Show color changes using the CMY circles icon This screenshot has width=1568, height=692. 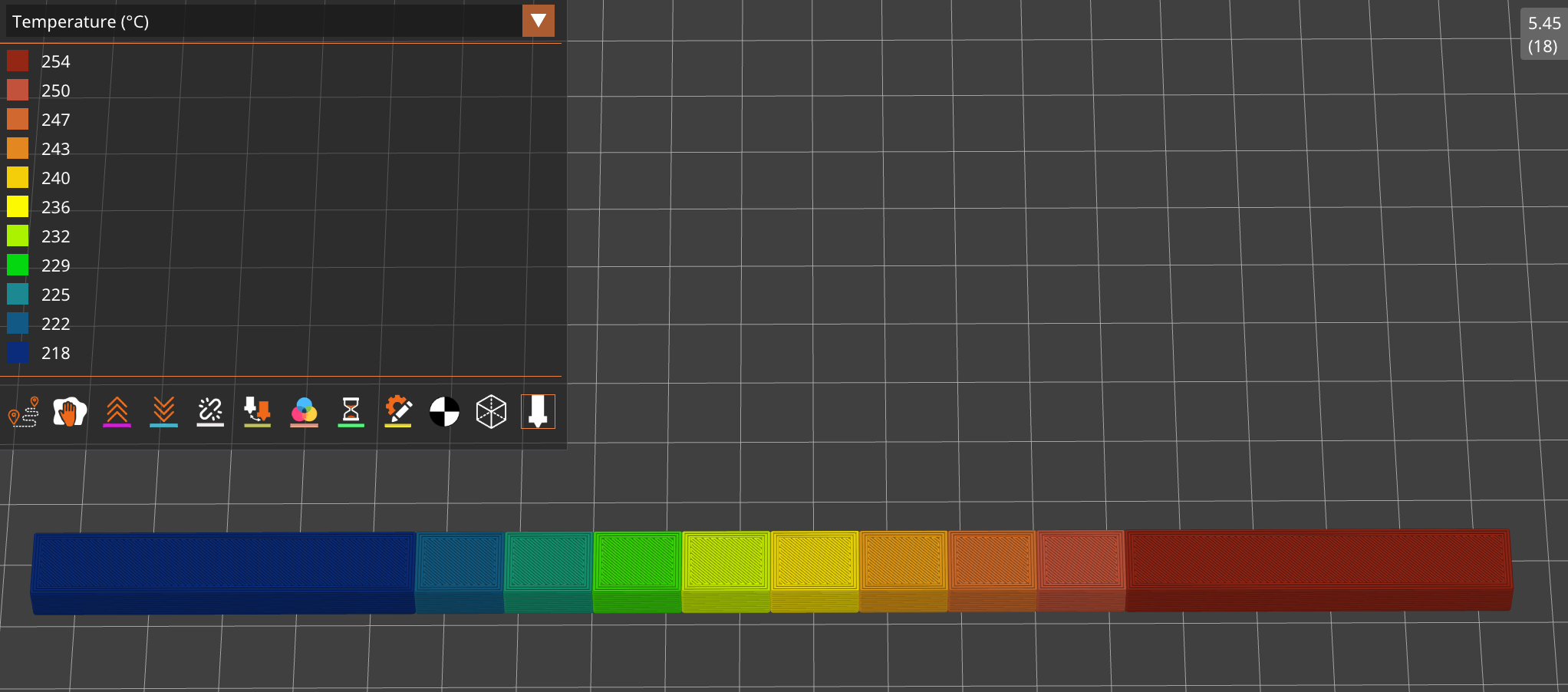tap(304, 412)
